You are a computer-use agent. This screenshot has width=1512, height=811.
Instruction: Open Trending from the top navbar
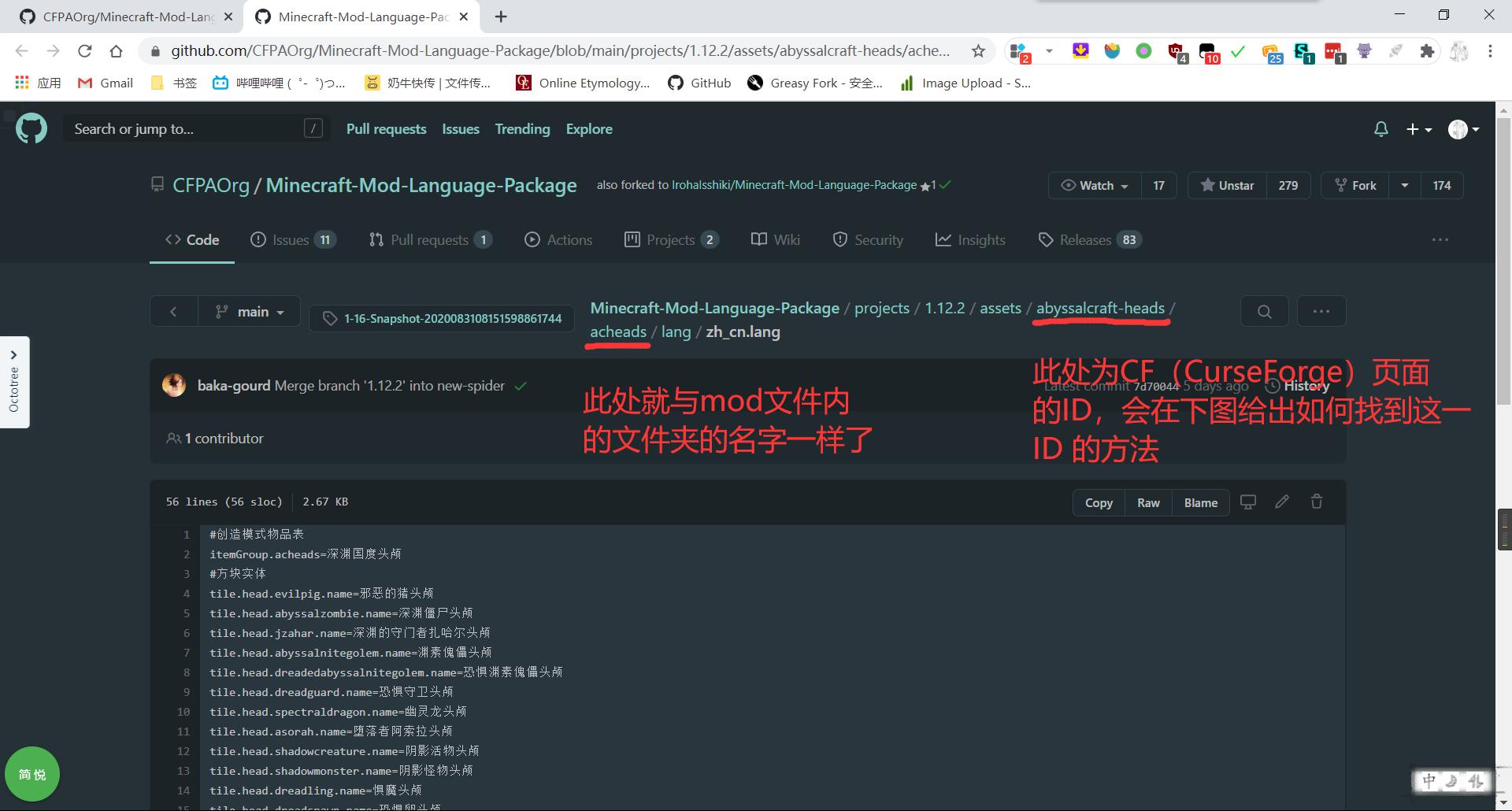pos(522,129)
